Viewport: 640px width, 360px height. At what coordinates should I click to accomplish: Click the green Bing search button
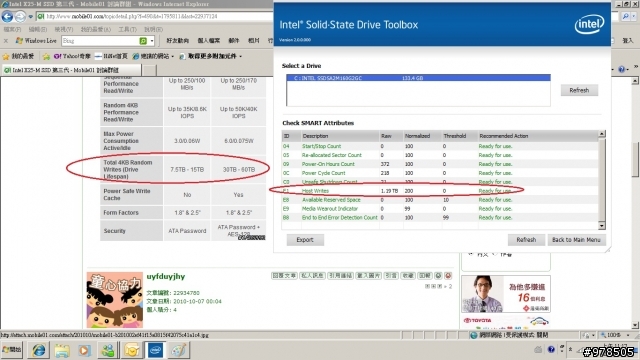click(143, 41)
